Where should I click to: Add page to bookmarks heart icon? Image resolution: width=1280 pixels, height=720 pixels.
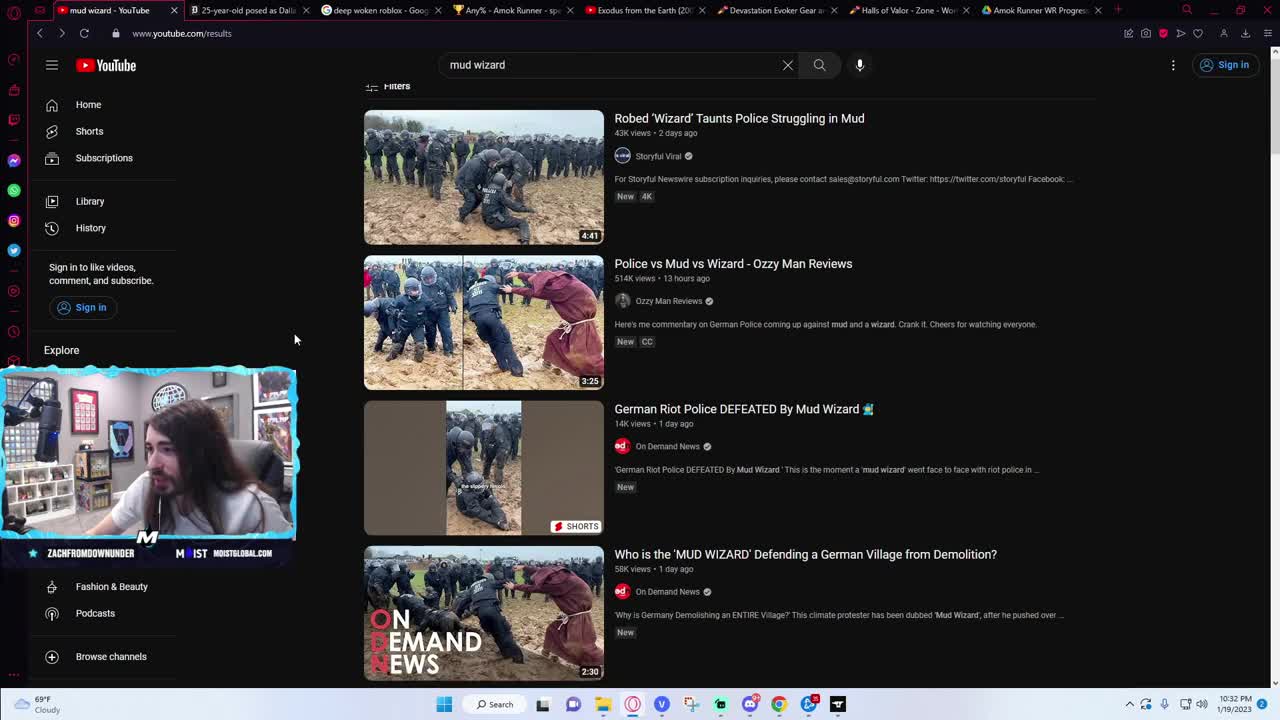pos(1198,33)
